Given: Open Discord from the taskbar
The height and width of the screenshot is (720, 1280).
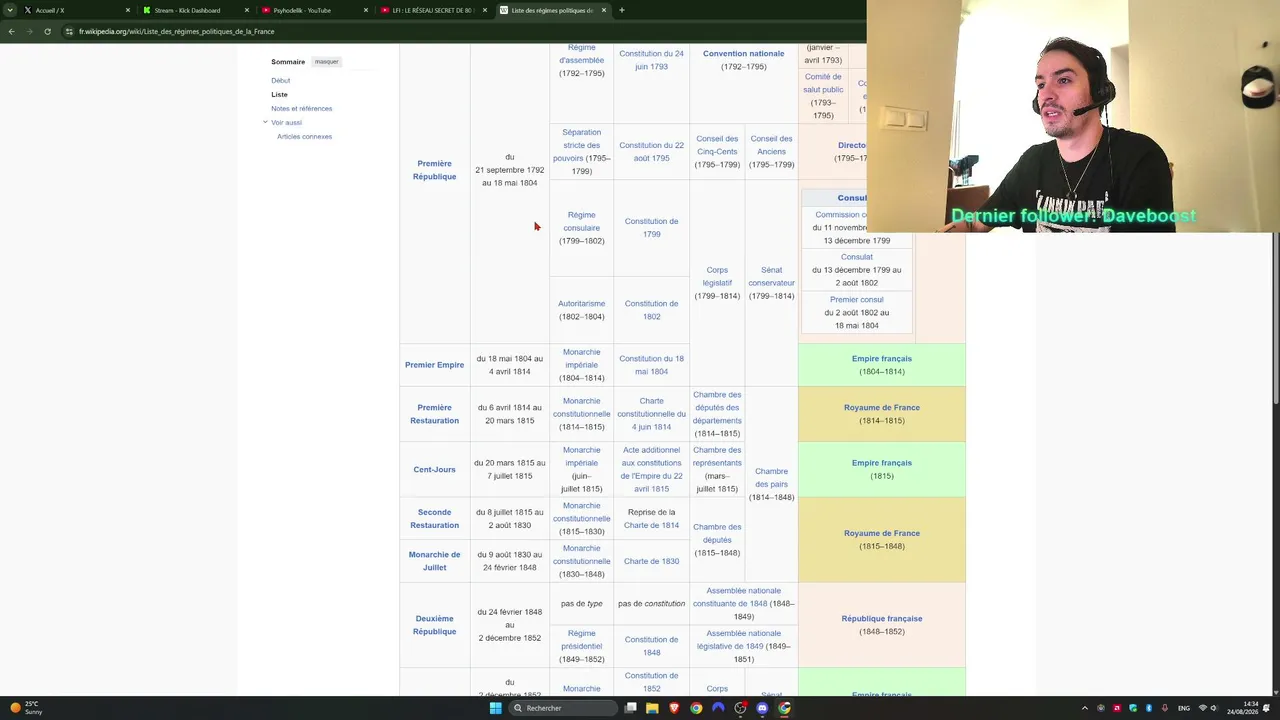Looking at the screenshot, I should coord(762,708).
